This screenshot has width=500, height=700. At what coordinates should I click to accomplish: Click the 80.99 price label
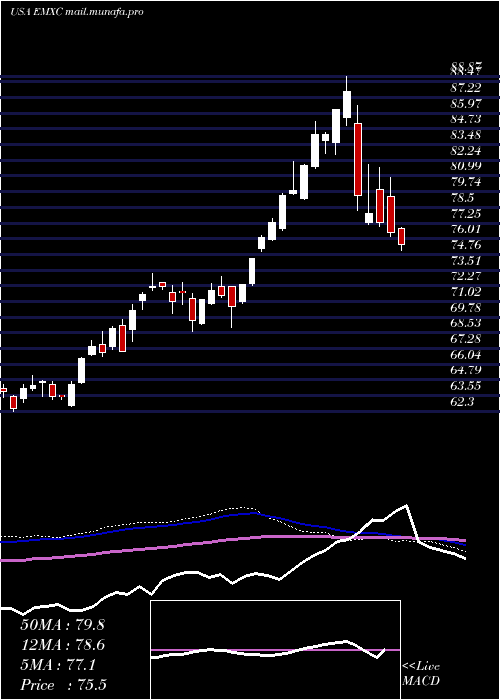tap(468, 167)
